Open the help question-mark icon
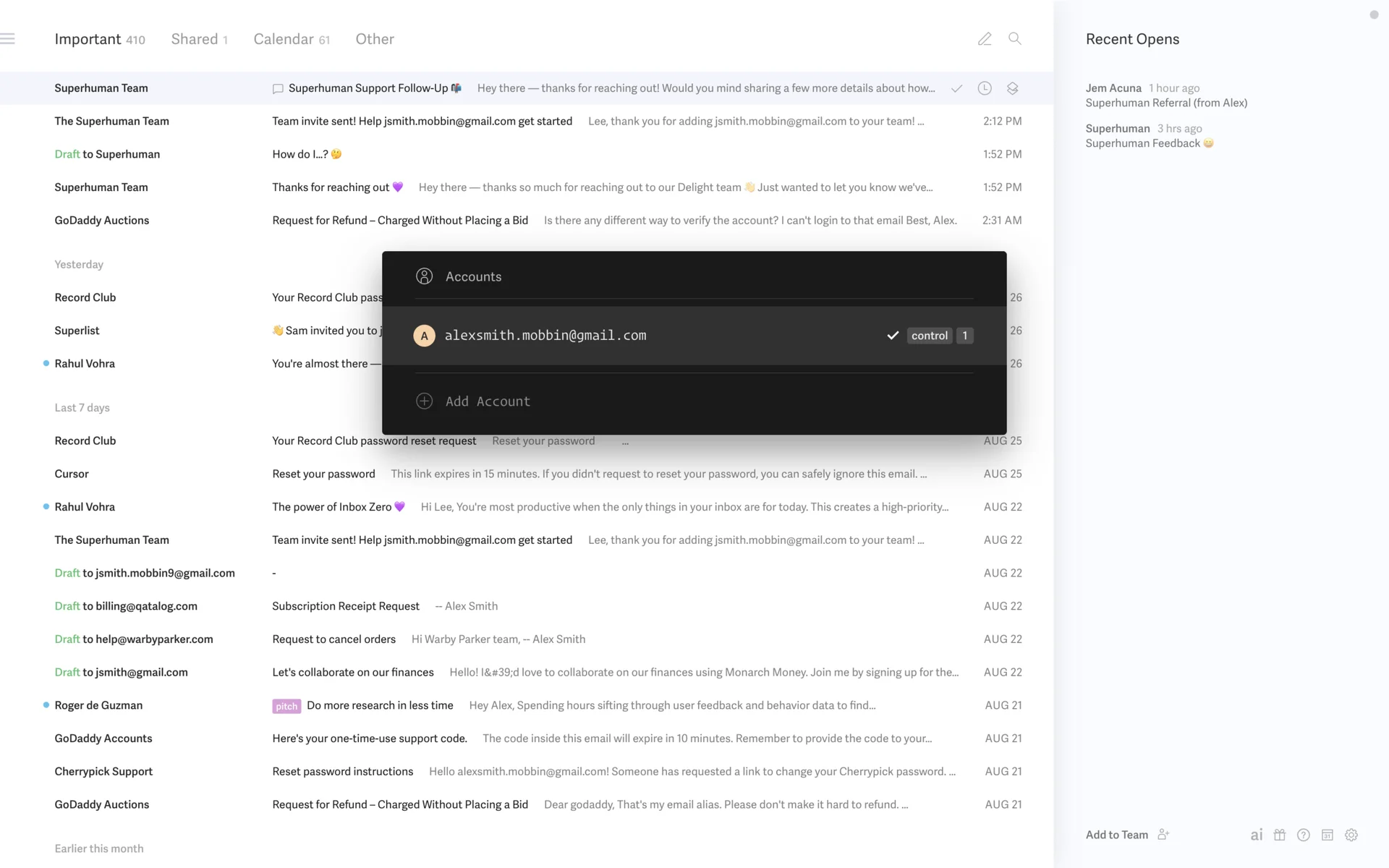This screenshot has width=1389, height=868. click(x=1304, y=835)
